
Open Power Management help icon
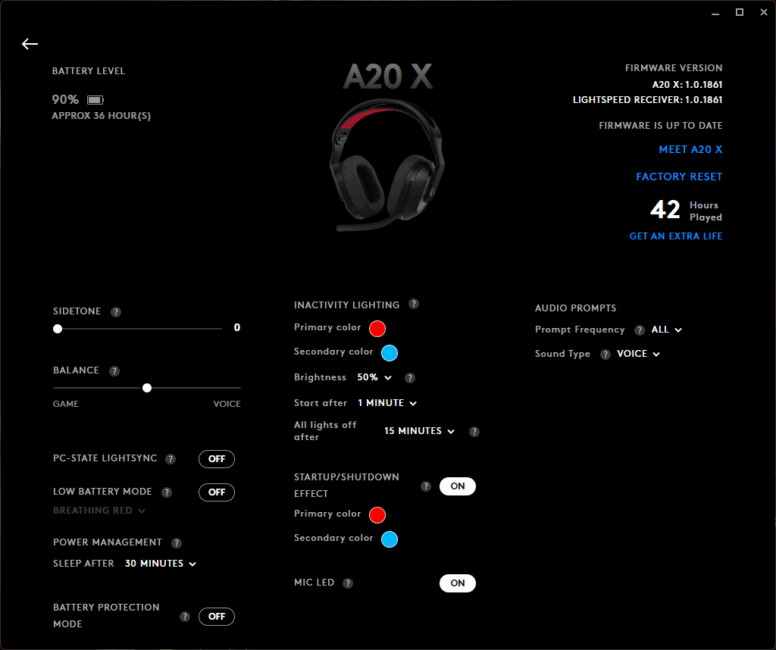pos(176,543)
